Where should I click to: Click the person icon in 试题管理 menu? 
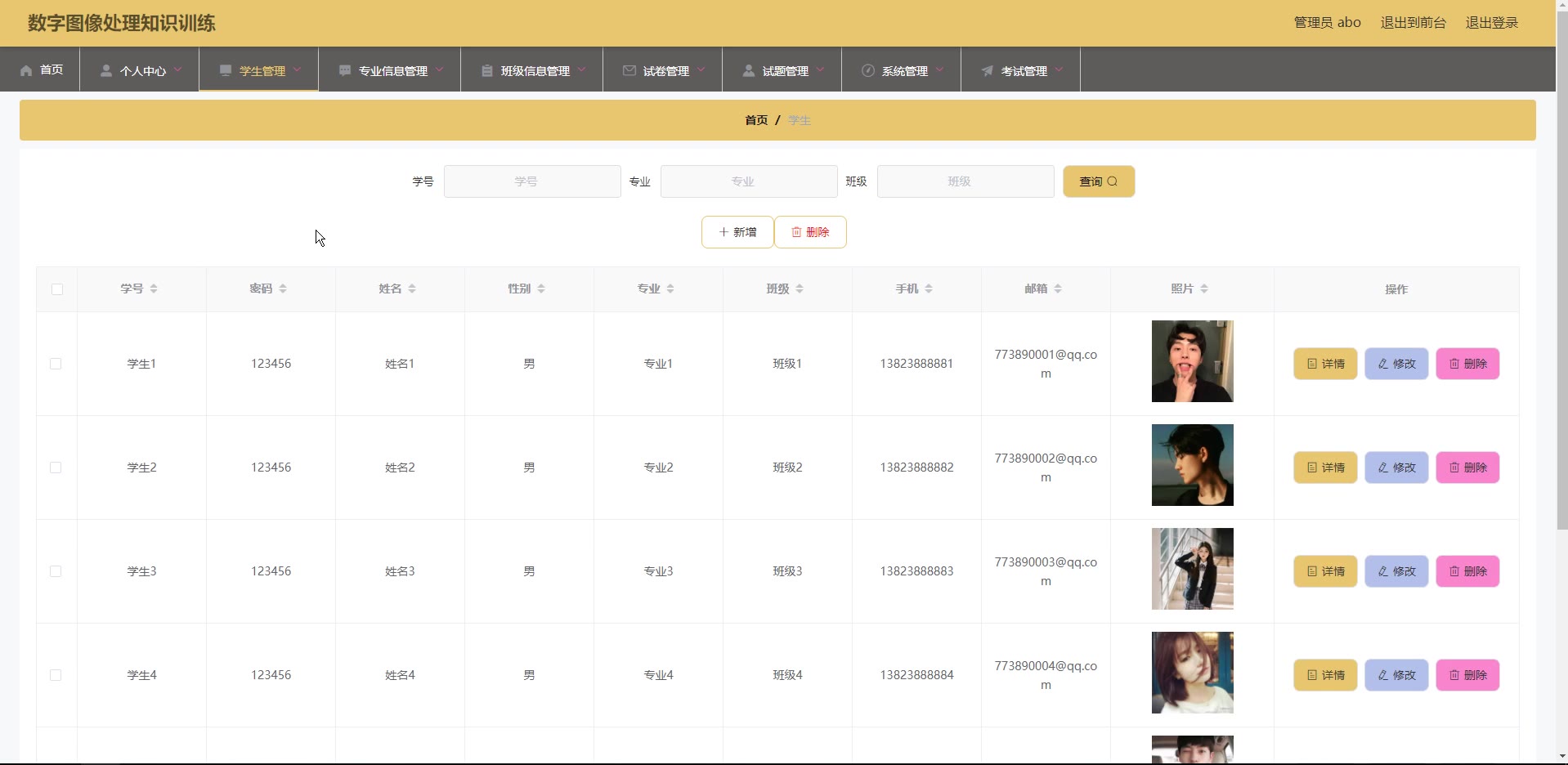click(749, 71)
